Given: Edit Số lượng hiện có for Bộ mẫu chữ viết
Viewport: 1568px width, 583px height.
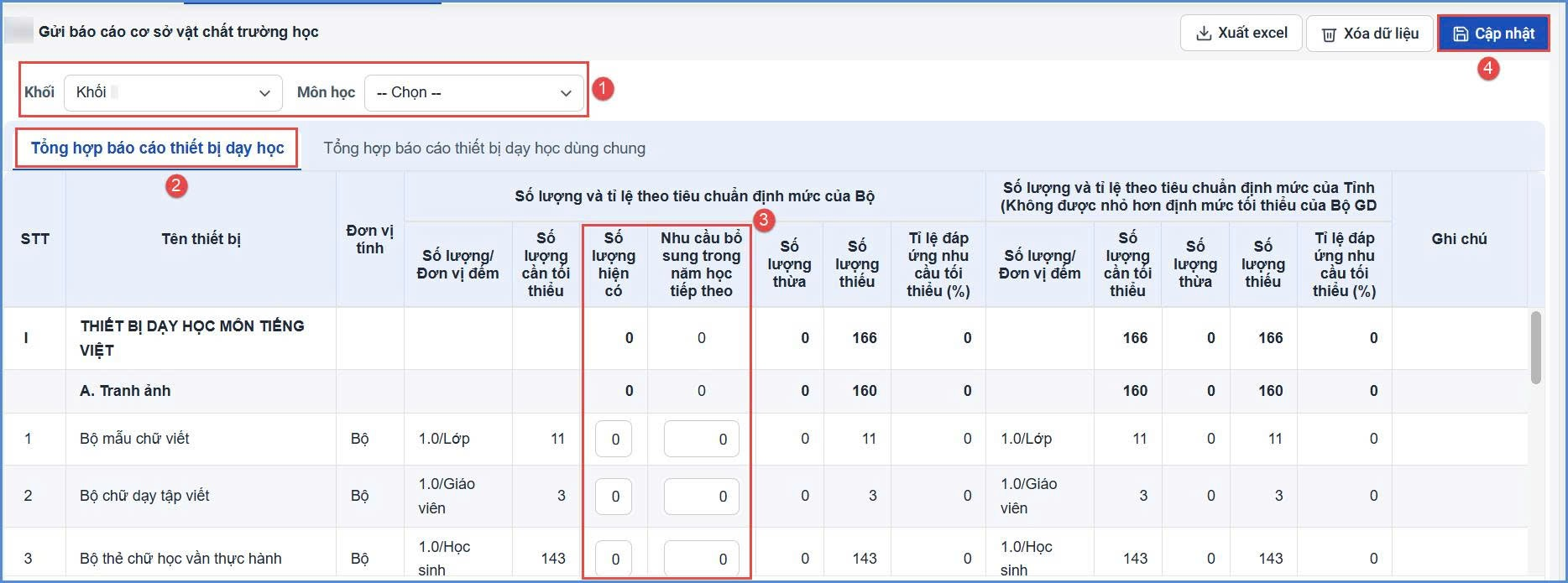Looking at the screenshot, I should (x=614, y=439).
